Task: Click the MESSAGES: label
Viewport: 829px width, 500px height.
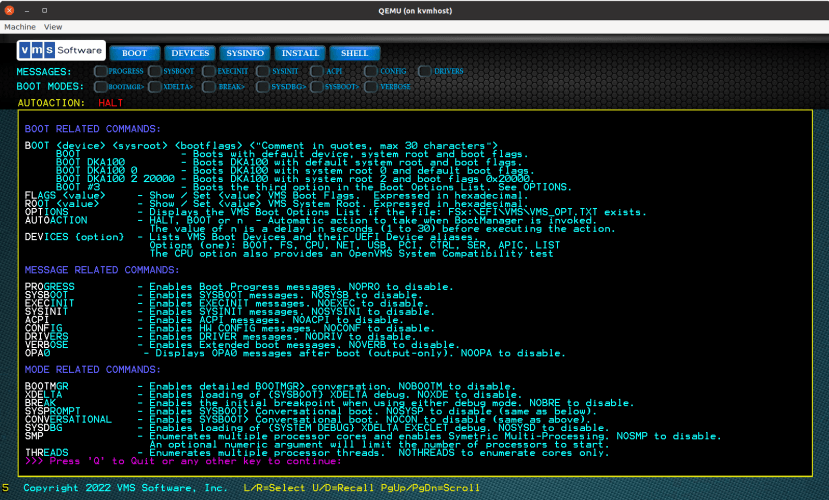Action: 44,71
